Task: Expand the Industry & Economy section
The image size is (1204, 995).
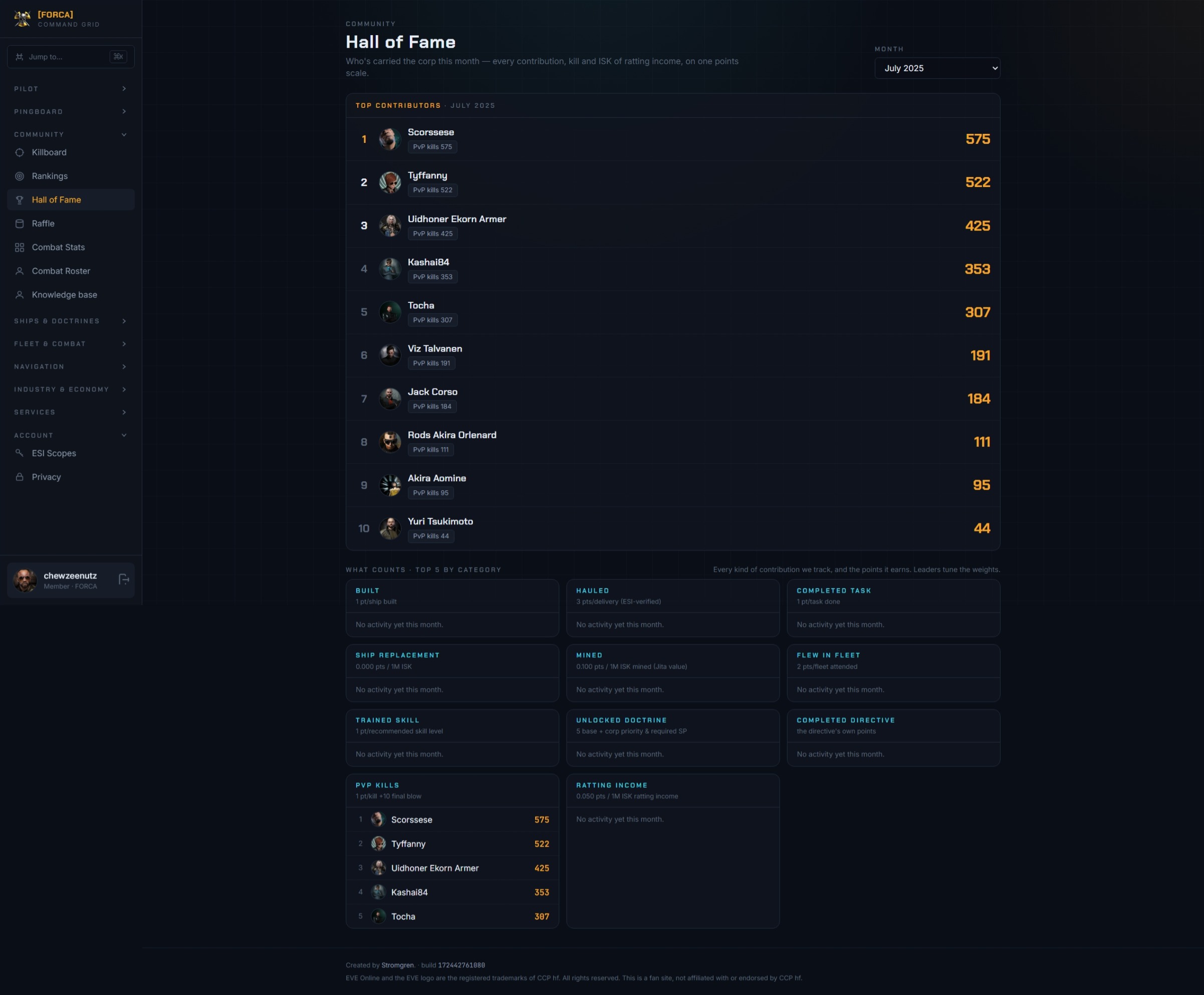Action: 71,389
